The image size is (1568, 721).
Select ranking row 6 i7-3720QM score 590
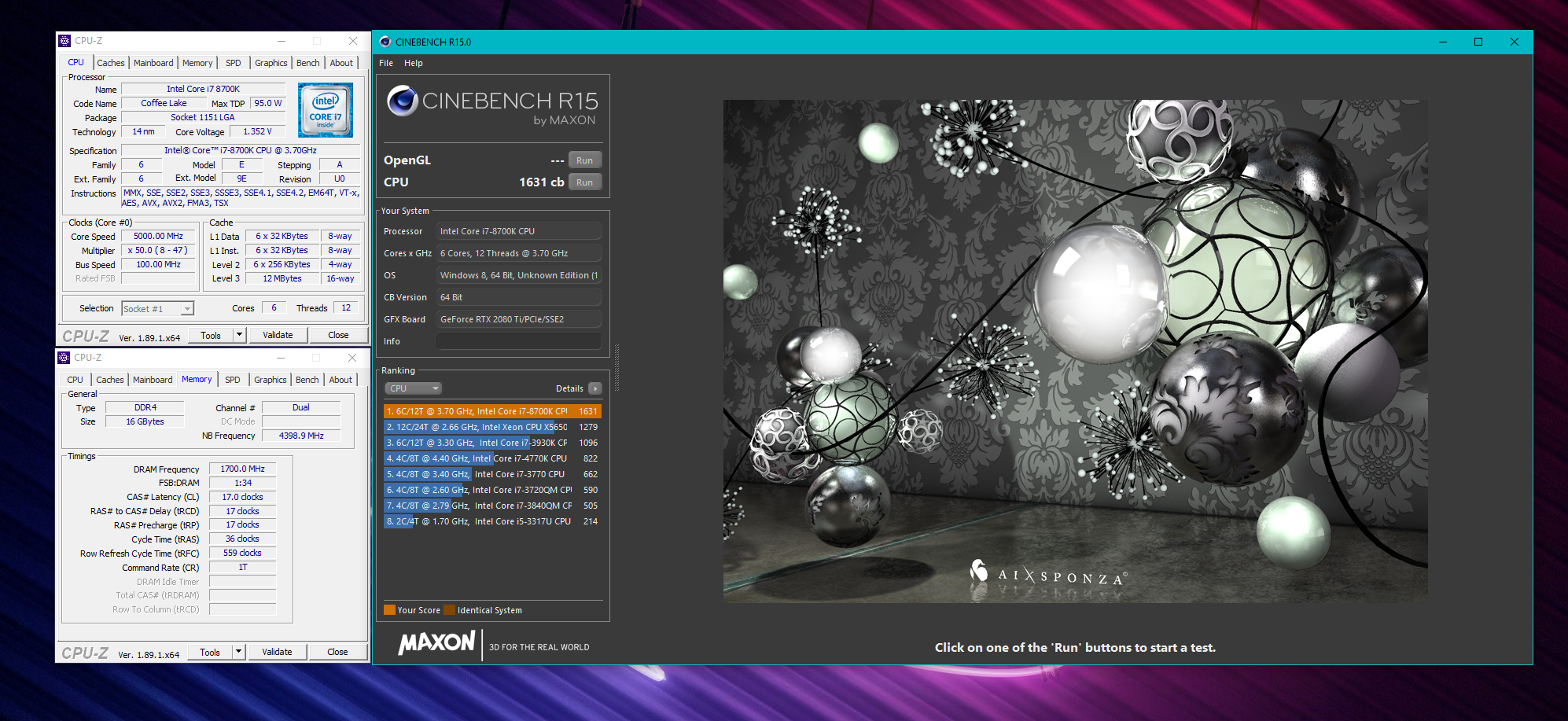(x=493, y=490)
